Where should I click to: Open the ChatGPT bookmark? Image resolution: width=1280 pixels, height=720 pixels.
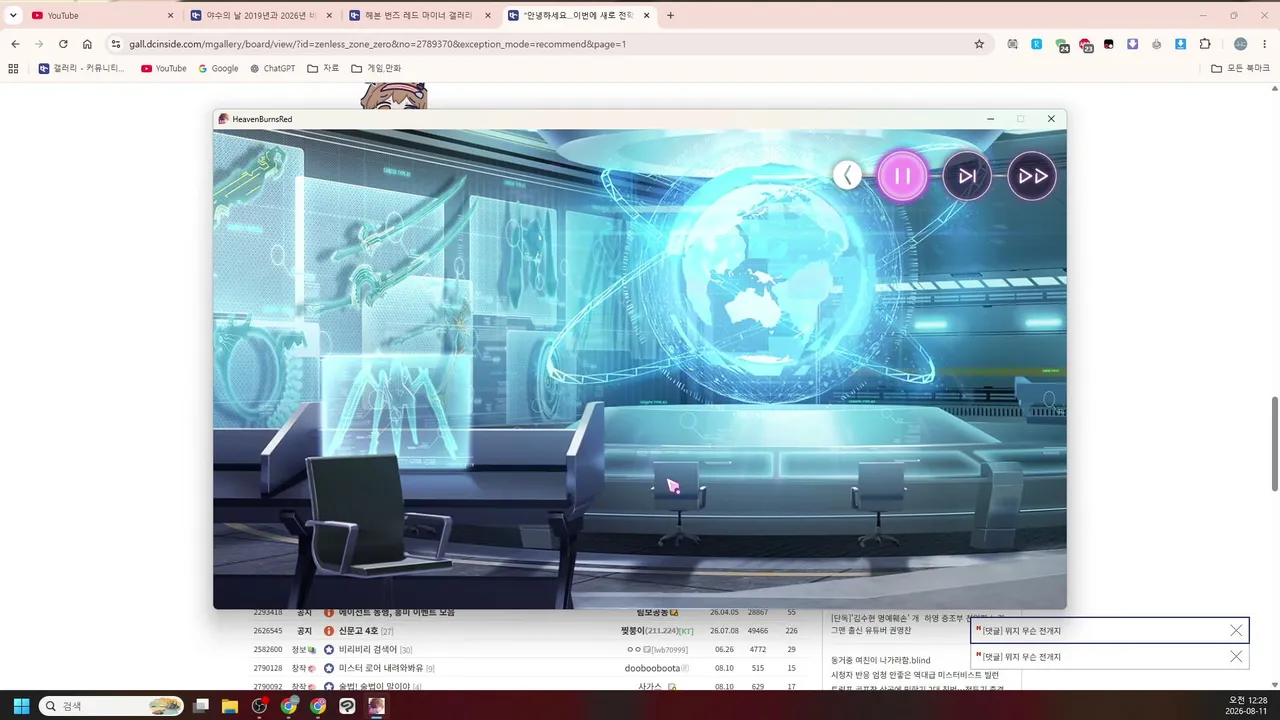coord(272,68)
